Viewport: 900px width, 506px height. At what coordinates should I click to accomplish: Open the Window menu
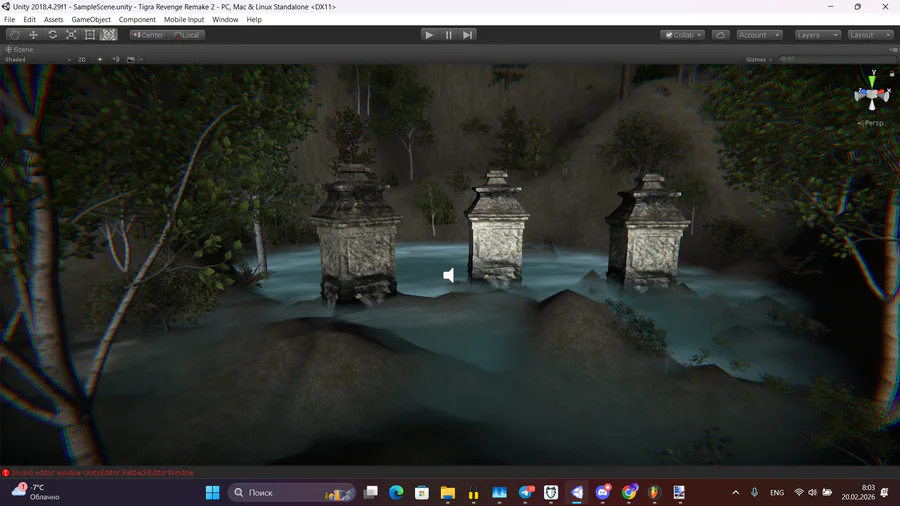(x=225, y=20)
